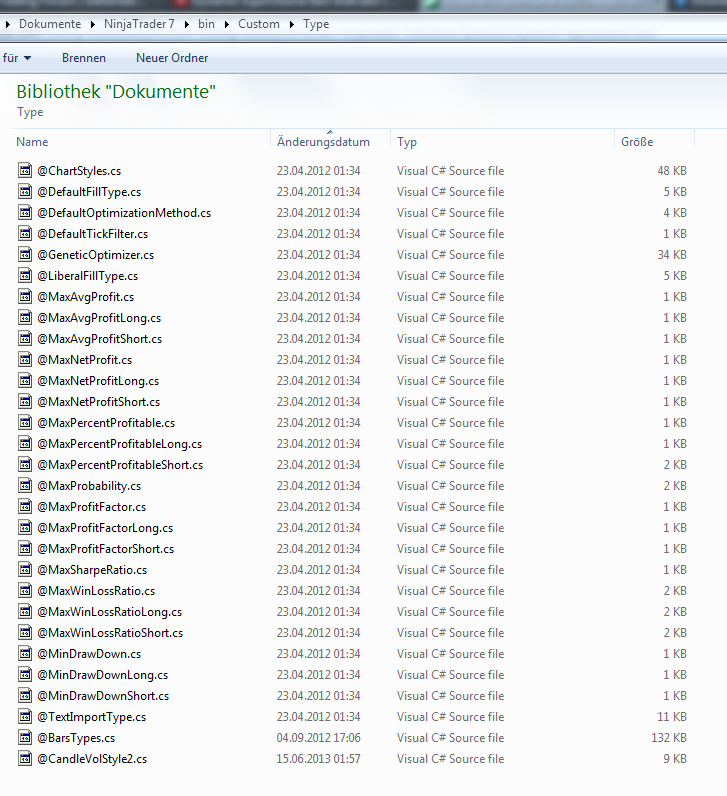Click the 132 KB size value
Image resolution: width=727 pixels, height=796 pixels.
[669, 738]
